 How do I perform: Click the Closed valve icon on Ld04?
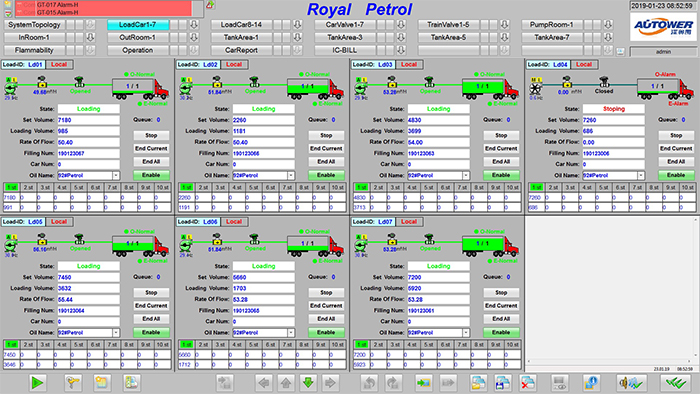(604, 82)
